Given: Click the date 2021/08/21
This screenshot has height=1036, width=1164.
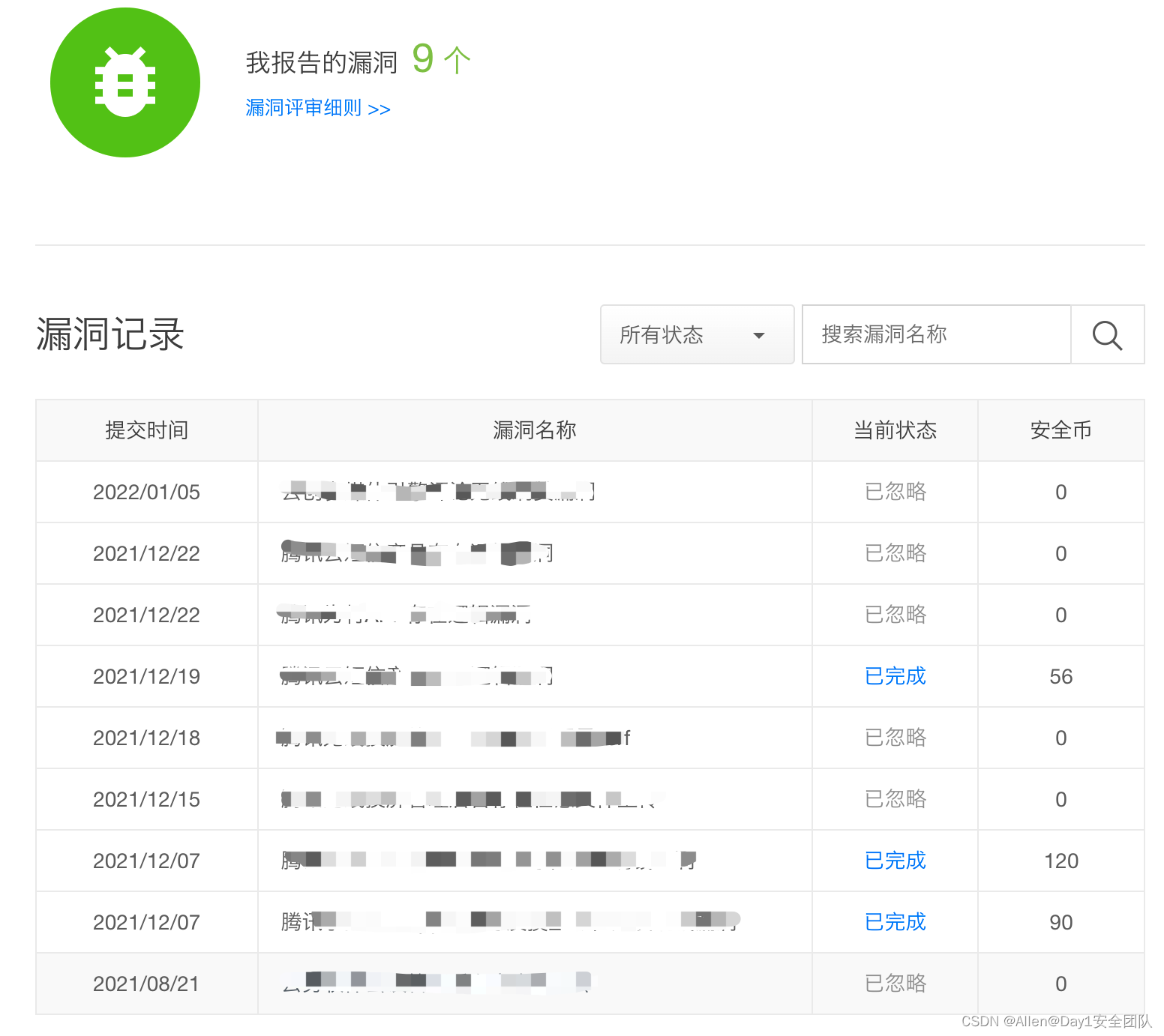Looking at the screenshot, I should pyautogui.click(x=147, y=984).
